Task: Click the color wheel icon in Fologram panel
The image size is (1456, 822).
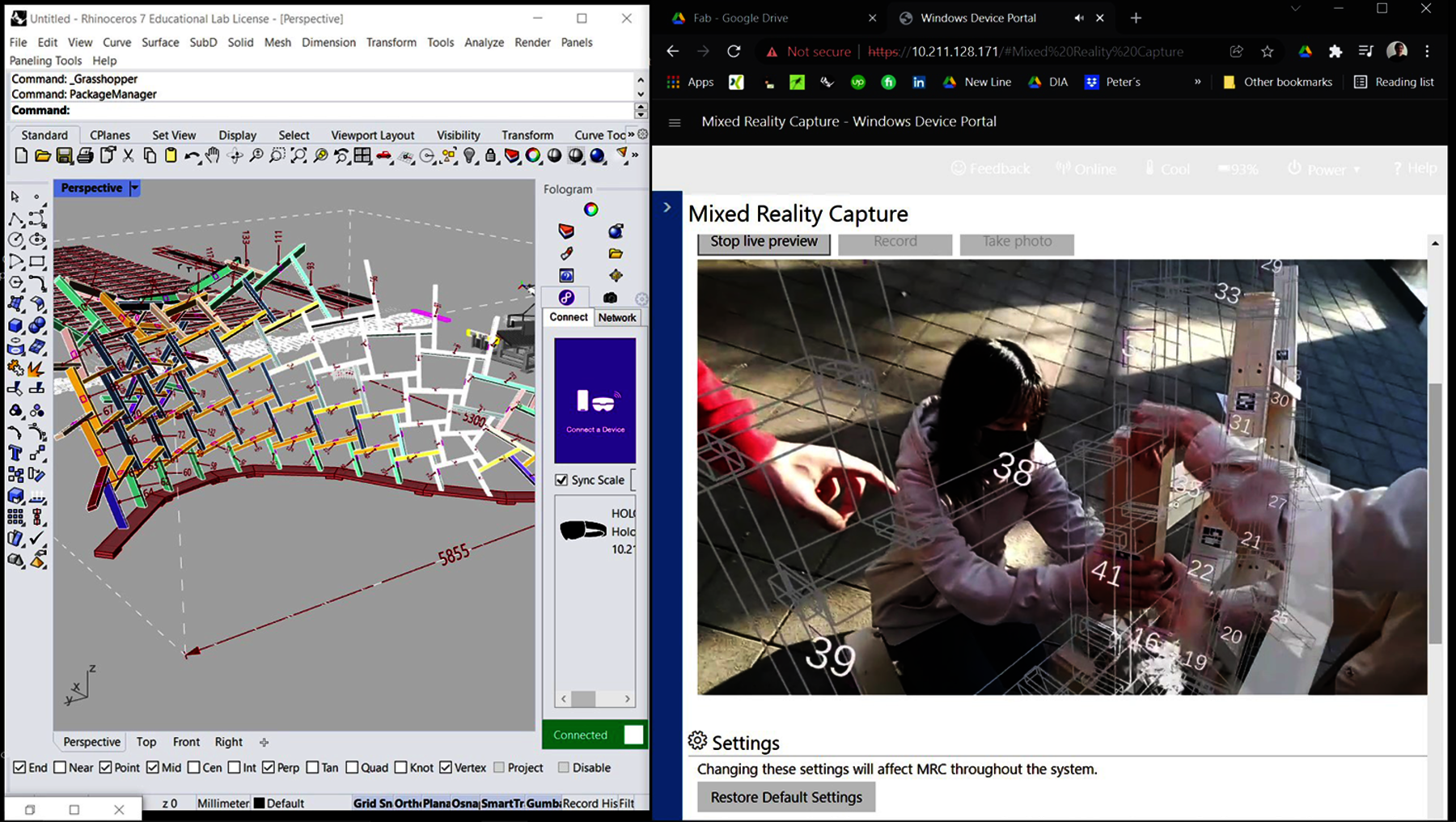Action: [x=591, y=210]
